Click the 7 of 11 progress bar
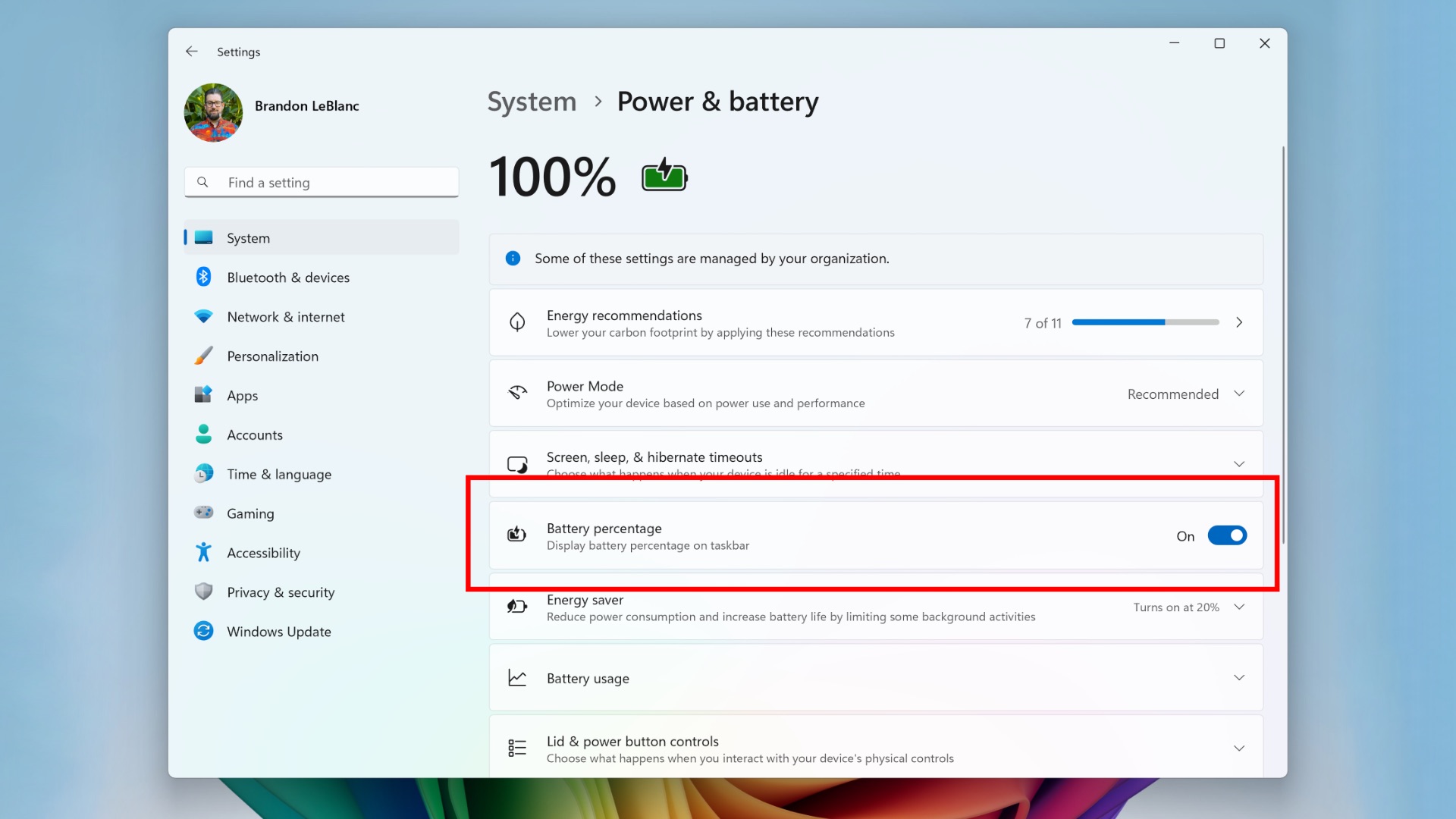 click(x=1145, y=322)
